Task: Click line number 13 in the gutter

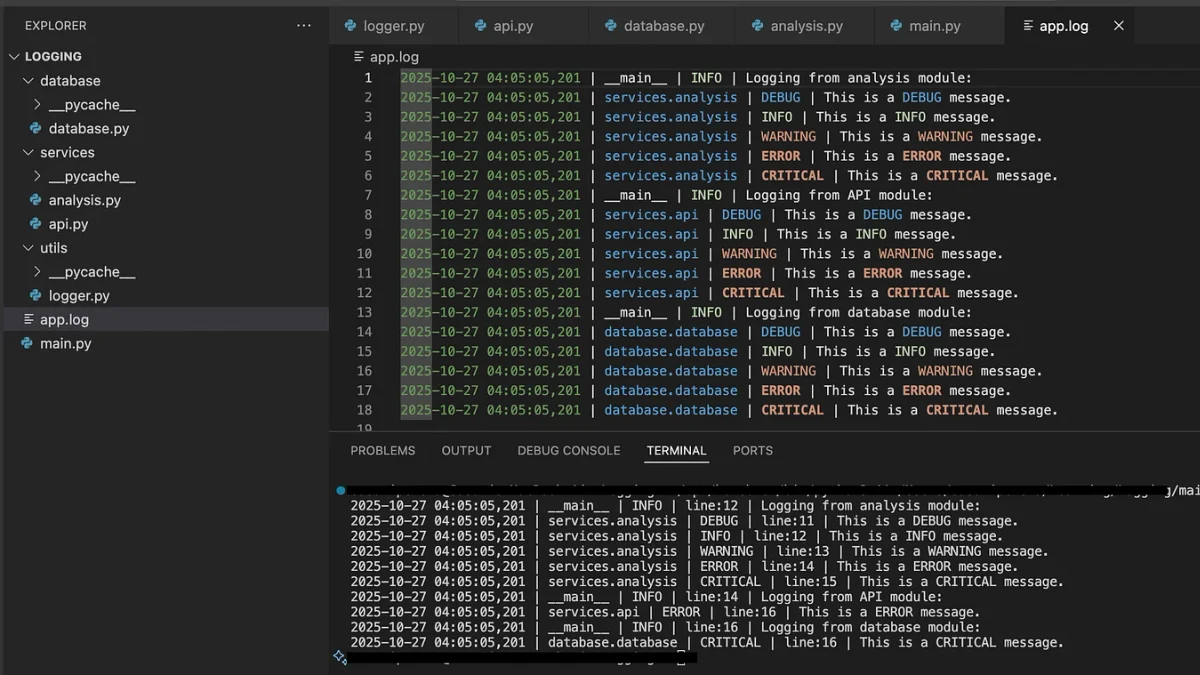Action: coord(364,312)
